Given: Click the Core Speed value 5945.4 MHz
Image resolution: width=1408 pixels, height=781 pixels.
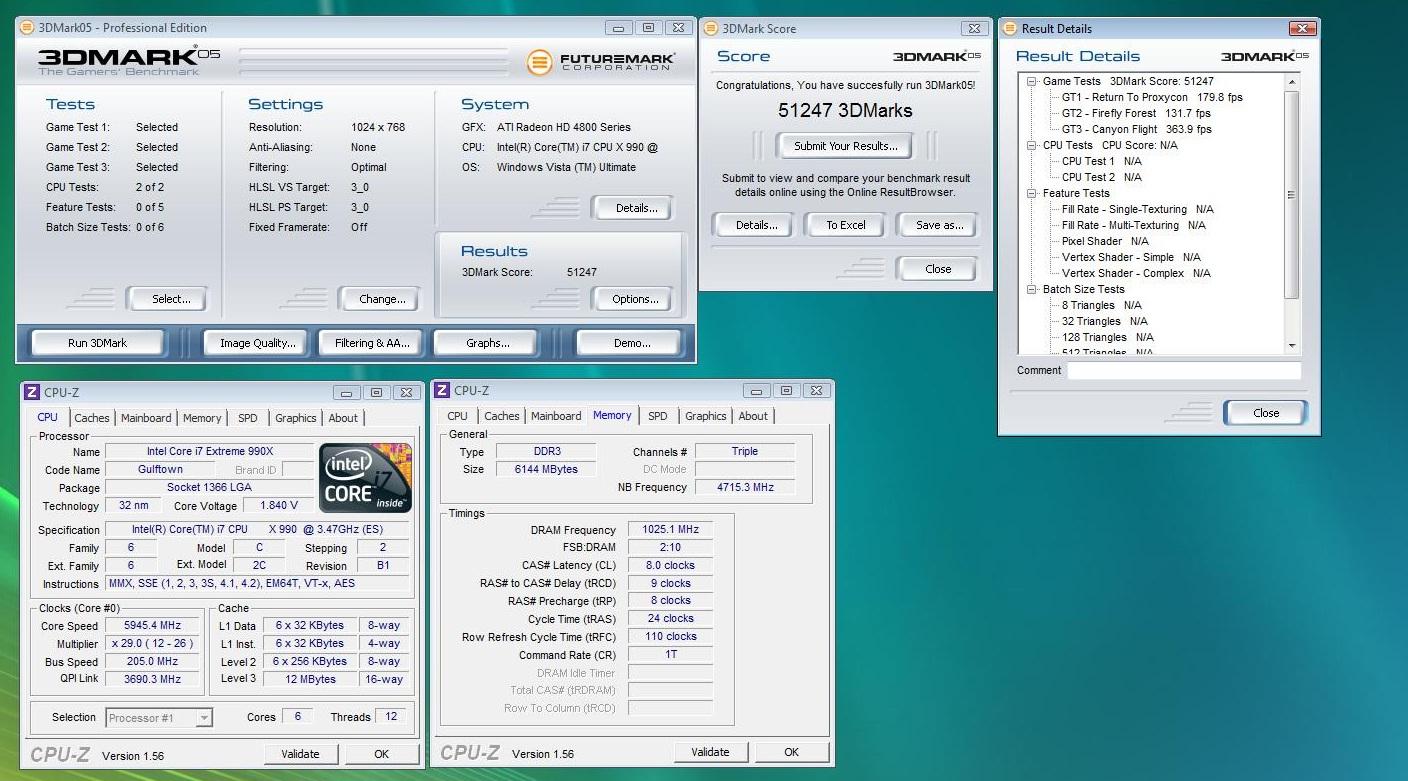Looking at the screenshot, I should [153, 627].
